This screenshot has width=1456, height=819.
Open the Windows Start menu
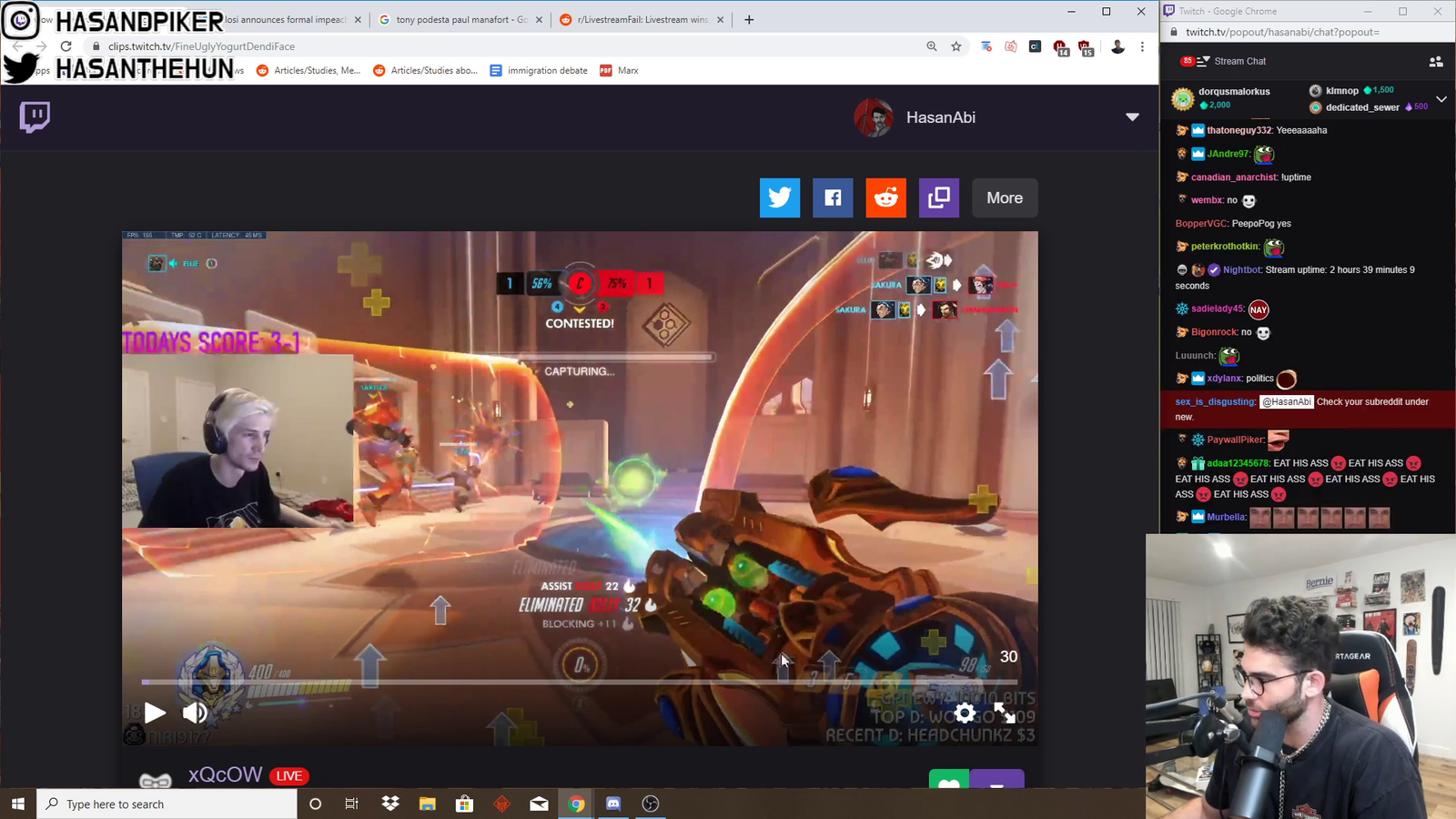click(x=17, y=804)
